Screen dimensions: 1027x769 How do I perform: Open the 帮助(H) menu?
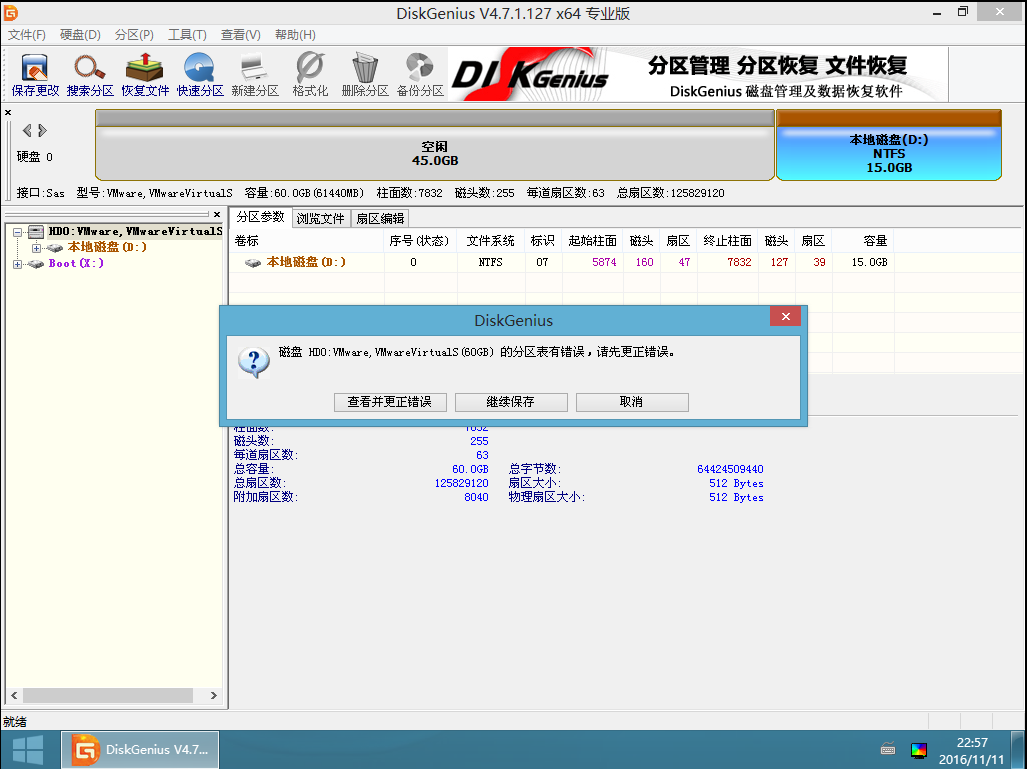pos(295,35)
